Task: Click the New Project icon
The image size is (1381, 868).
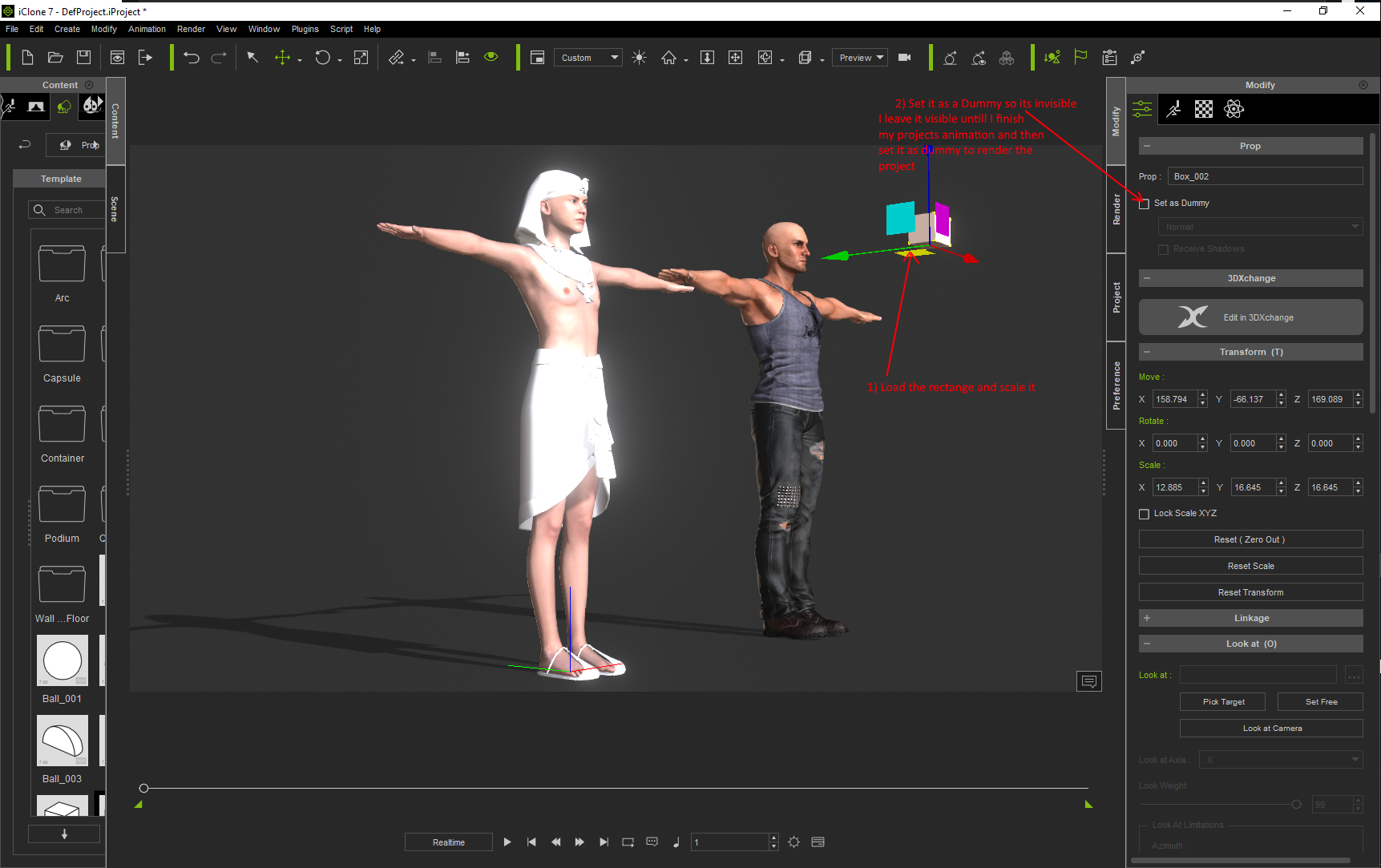Action: coord(27,57)
